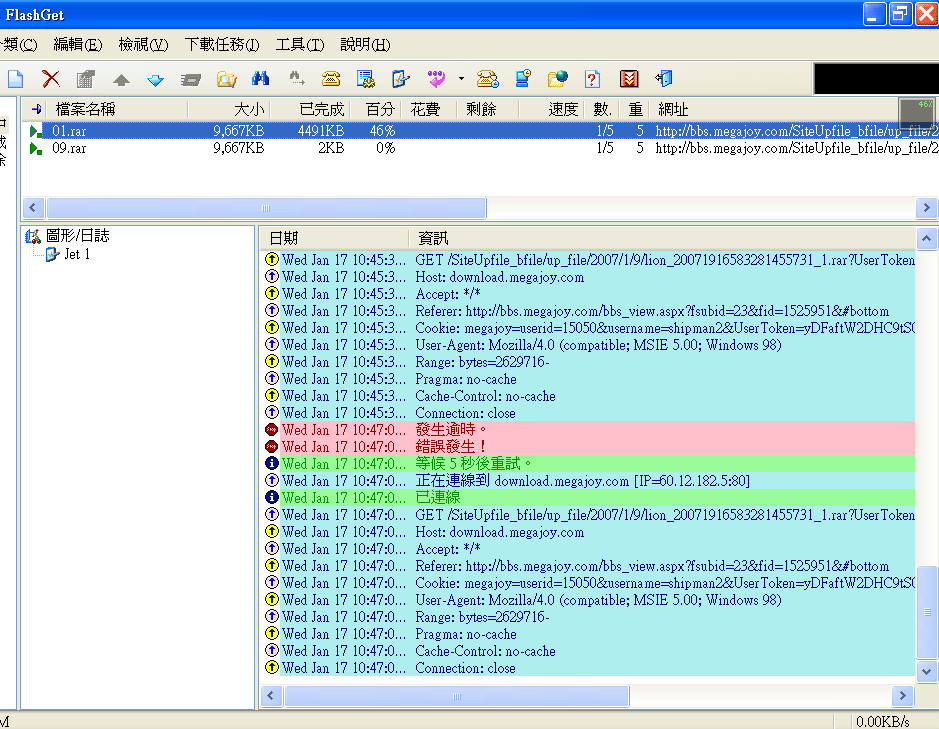Click the log pane vertical scrollbar thumb
This screenshot has width=939, height=729.
tap(926, 612)
